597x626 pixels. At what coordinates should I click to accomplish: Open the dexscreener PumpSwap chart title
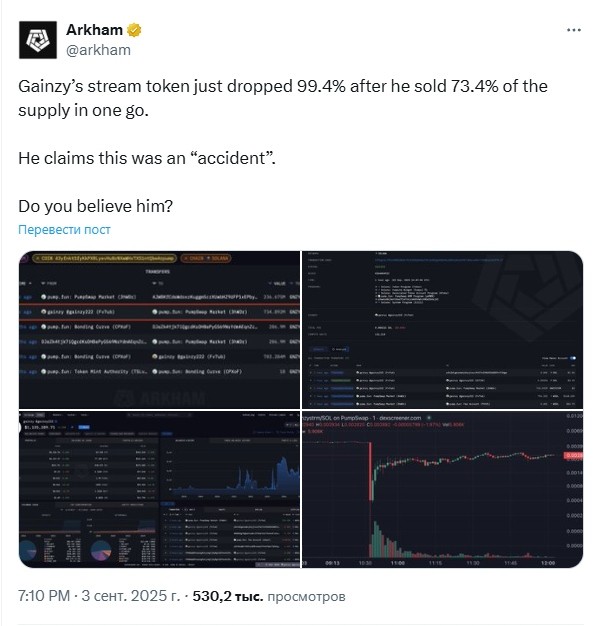tap(362, 418)
